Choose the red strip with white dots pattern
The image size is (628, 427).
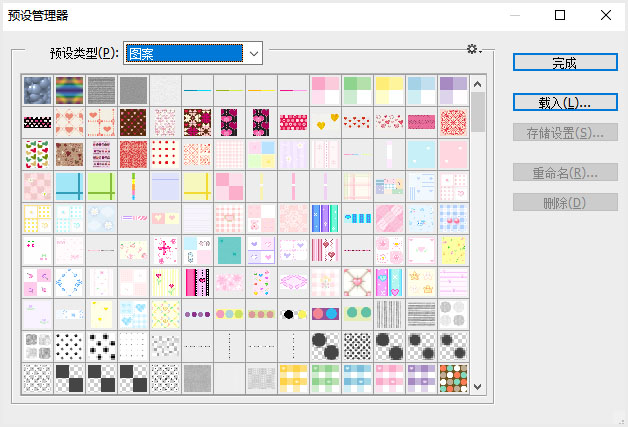(294, 123)
